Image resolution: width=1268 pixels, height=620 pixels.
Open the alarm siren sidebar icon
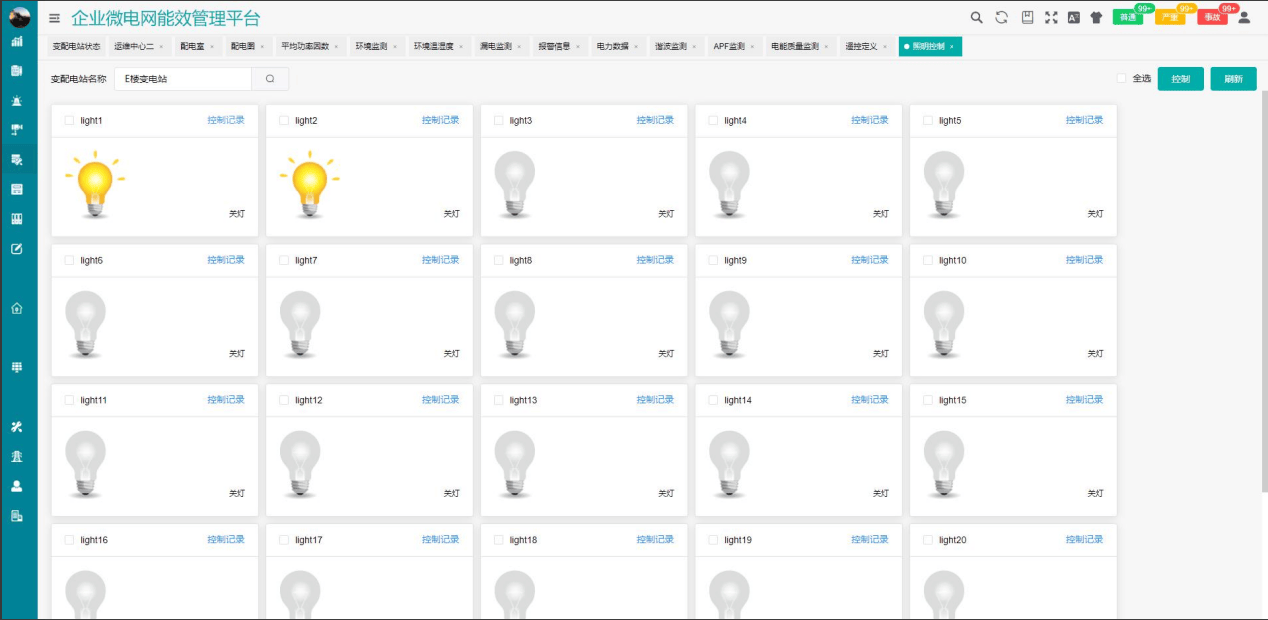tap(17, 101)
